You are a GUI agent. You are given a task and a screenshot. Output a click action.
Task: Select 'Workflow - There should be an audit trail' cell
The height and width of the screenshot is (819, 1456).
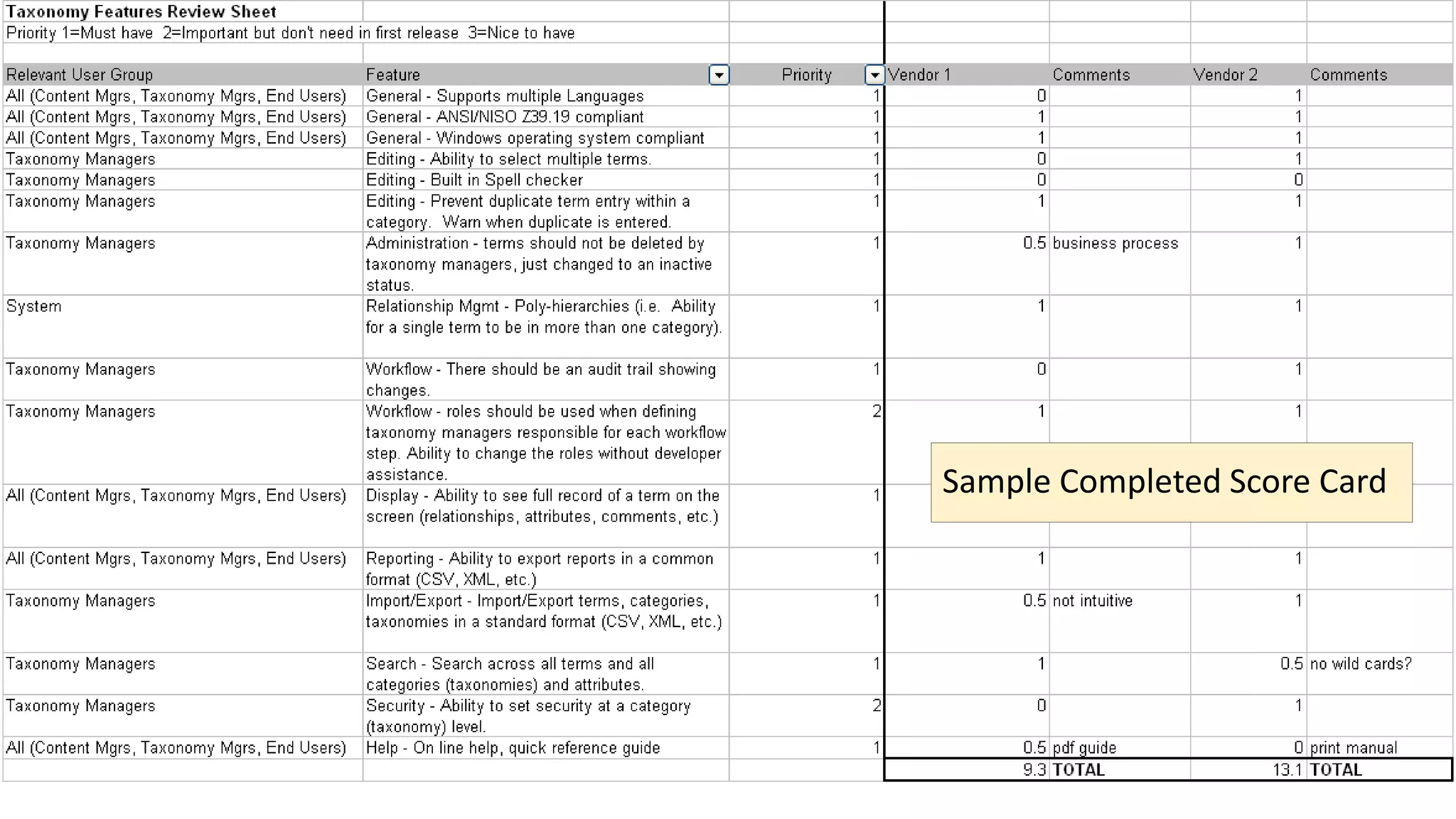[x=546, y=380]
